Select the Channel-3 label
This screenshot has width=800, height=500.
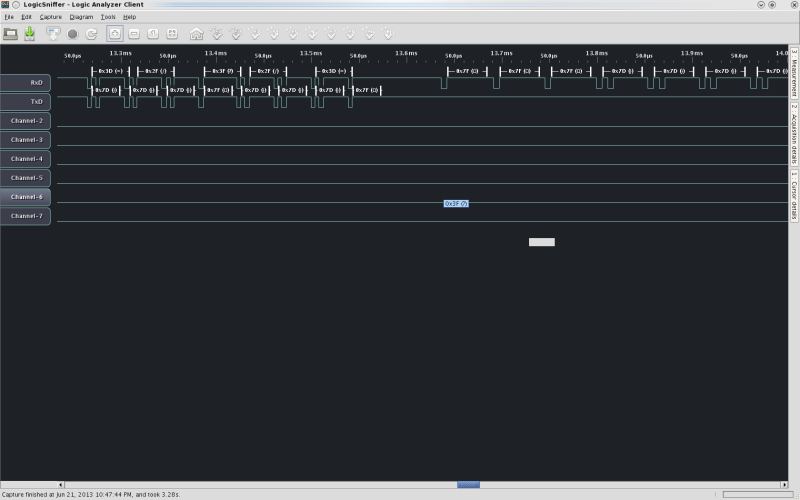pyautogui.click(x=25, y=140)
